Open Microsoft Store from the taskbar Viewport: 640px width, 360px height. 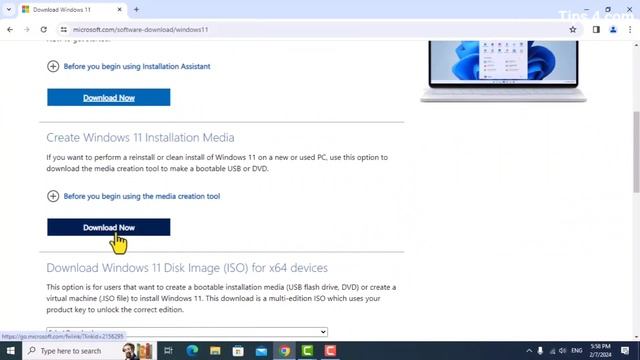click(238, 351)
